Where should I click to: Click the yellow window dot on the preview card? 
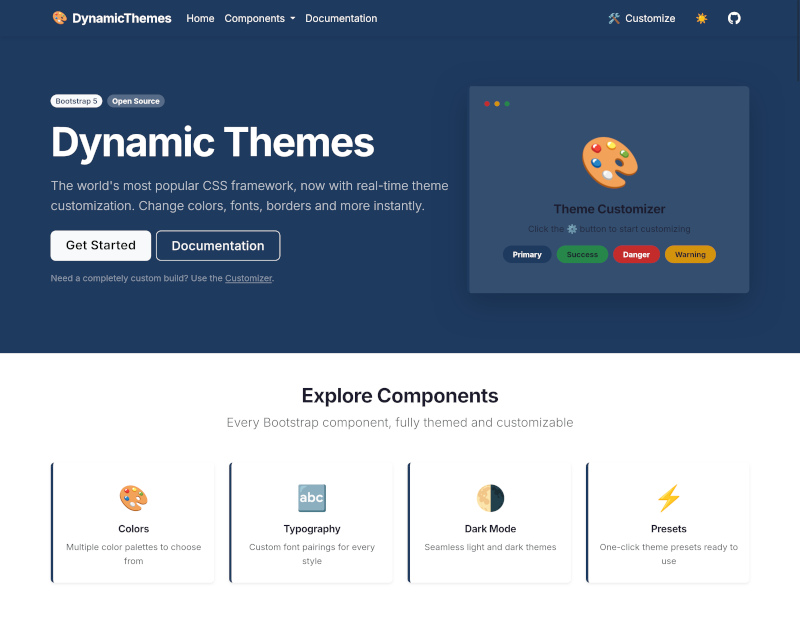497,103
